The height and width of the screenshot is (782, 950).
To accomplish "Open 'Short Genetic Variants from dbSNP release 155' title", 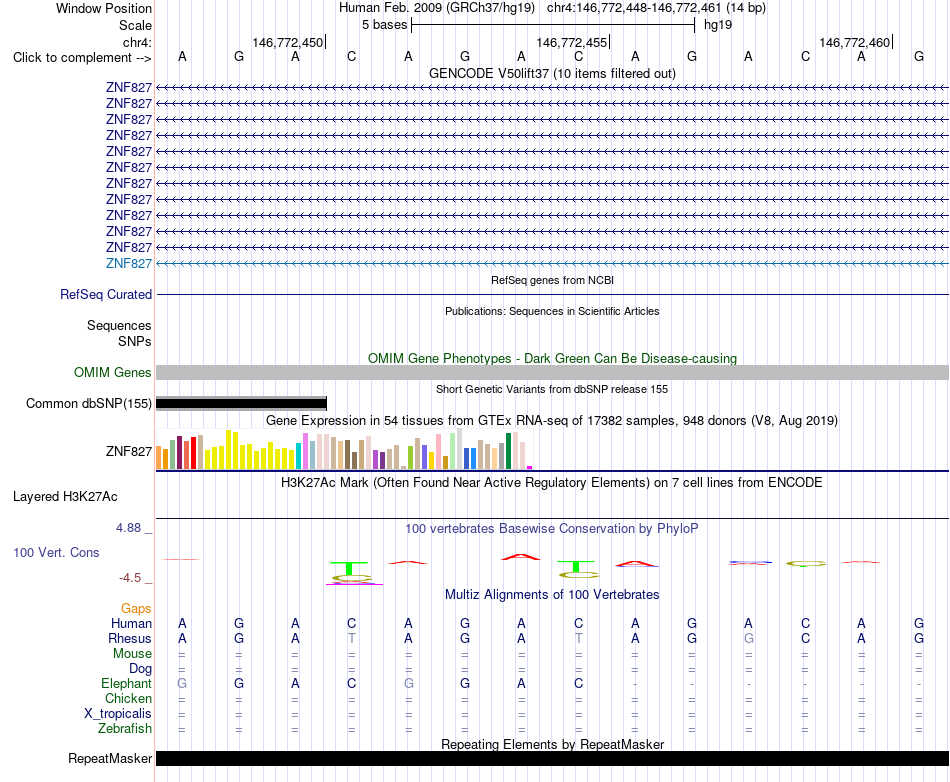I will click(x=552, y=389).
